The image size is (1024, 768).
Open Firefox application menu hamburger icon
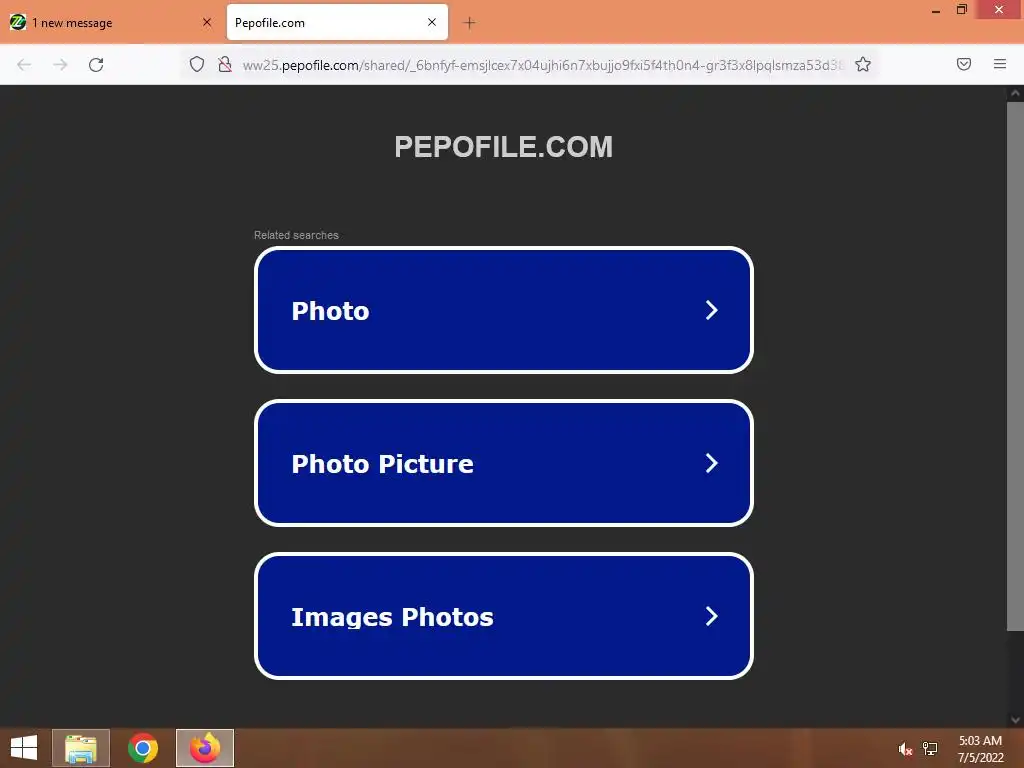click(x=999, y=64)
